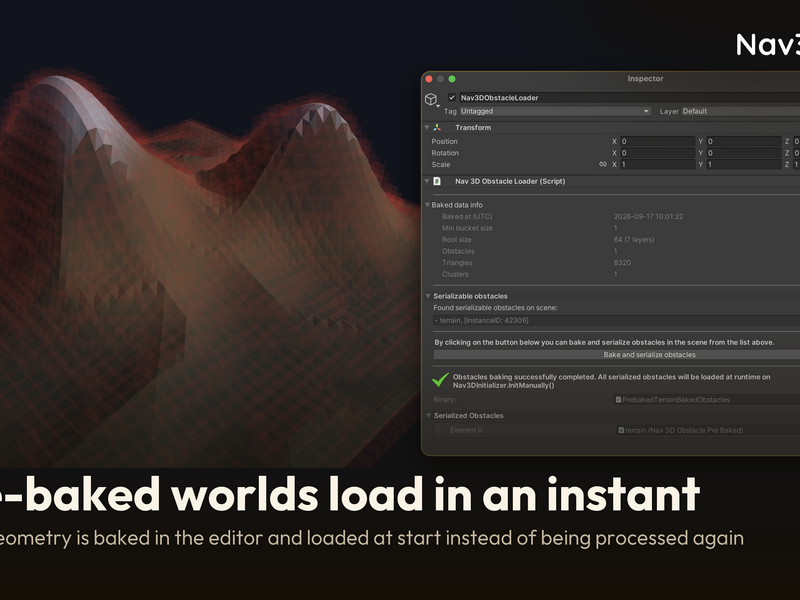Click the green zoom button of Inspector window
The height and width of the screenshot is (600, 800).
click(x=452, y=79)
